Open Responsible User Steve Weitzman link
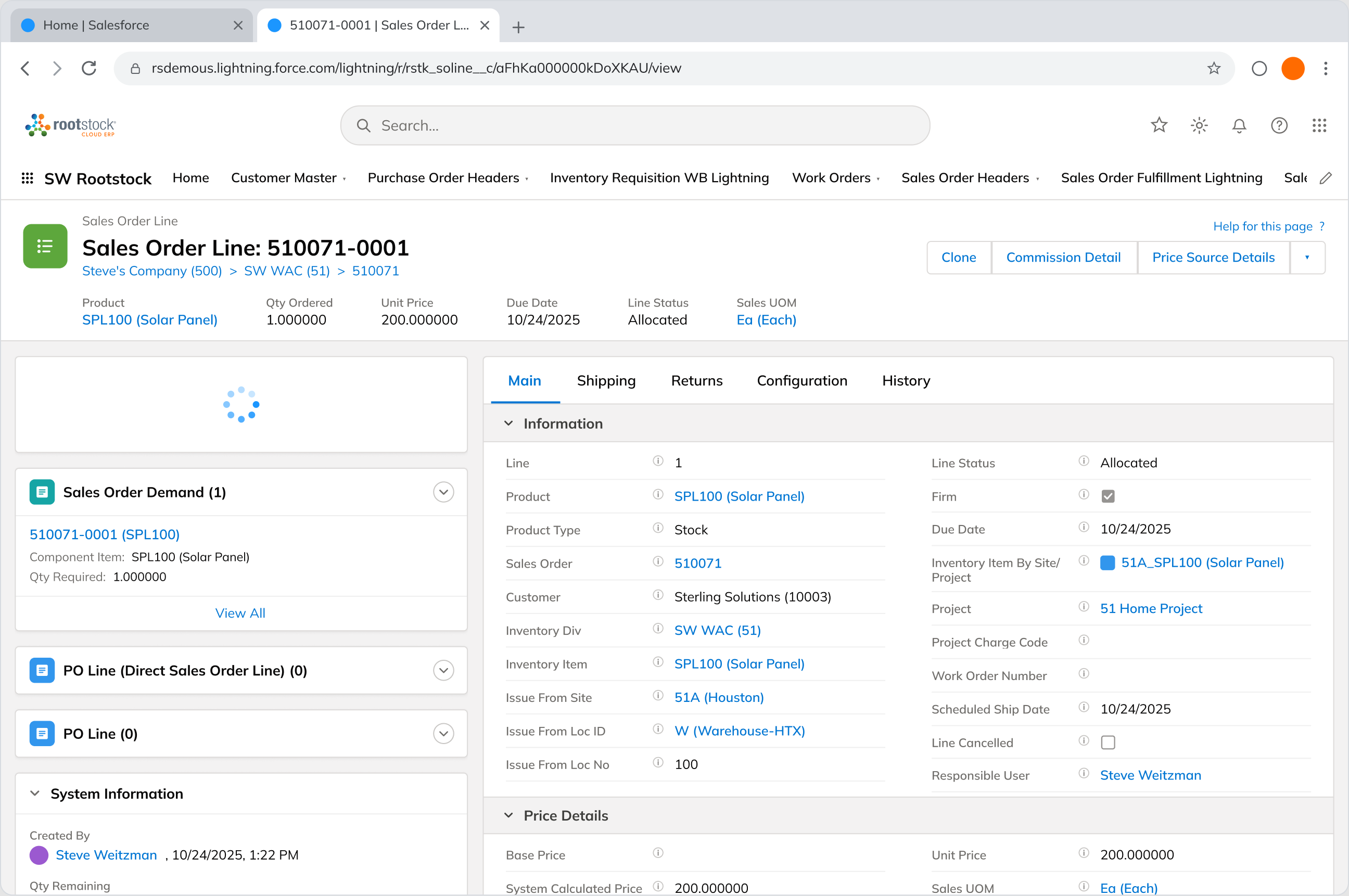Screen dimensions: 1349x896 (x=1151, y=775)
